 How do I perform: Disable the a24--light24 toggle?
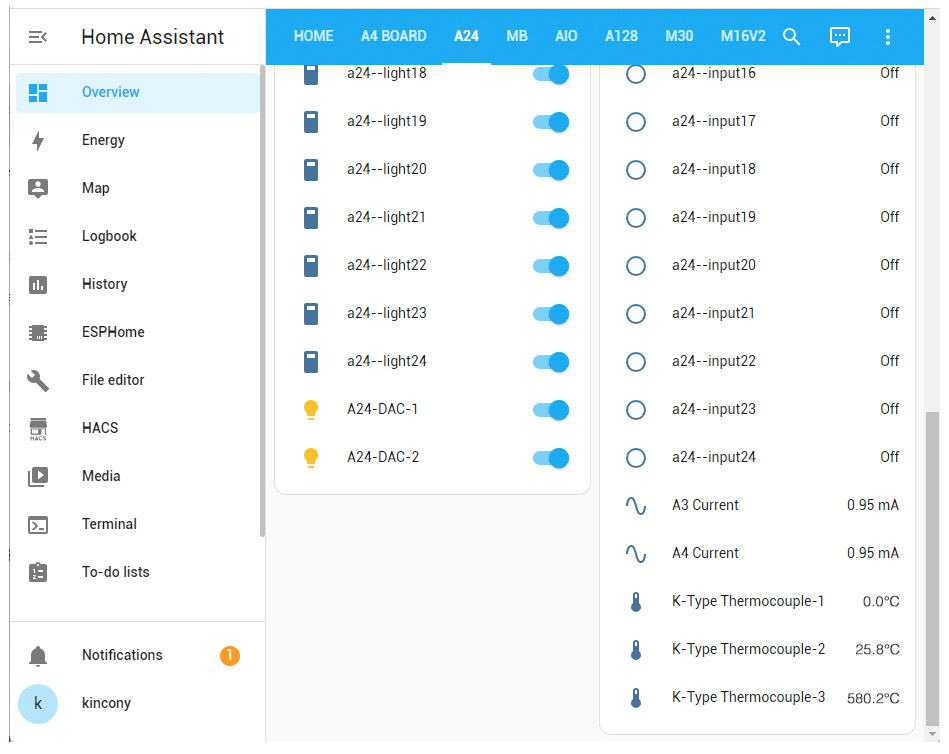point(551,362)
